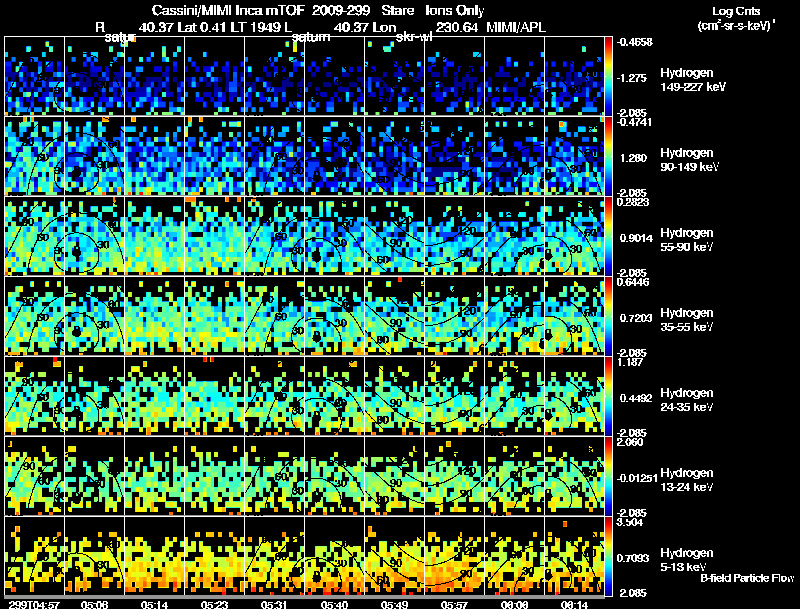Click the MIMI/APL credit text

(516, 27)
